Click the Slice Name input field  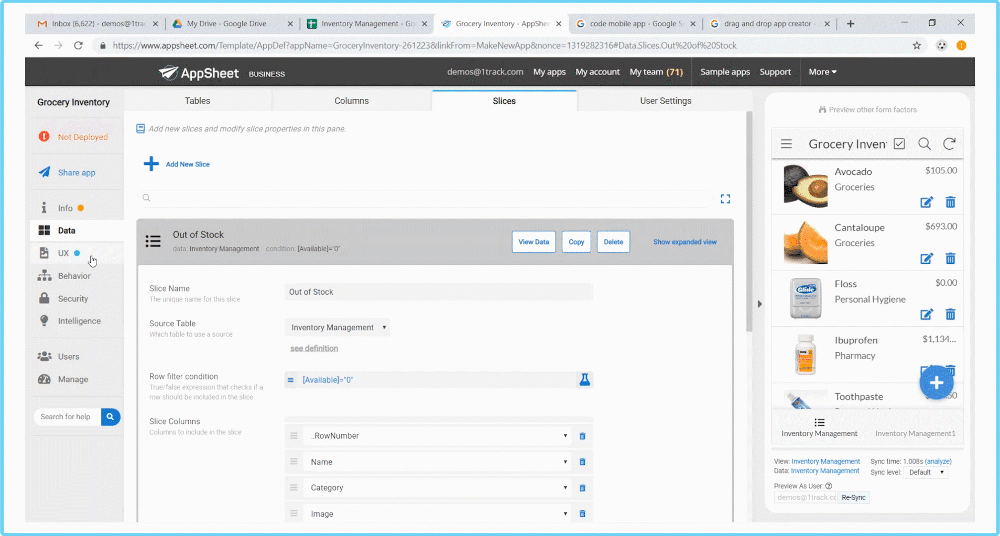click(439, 292)
